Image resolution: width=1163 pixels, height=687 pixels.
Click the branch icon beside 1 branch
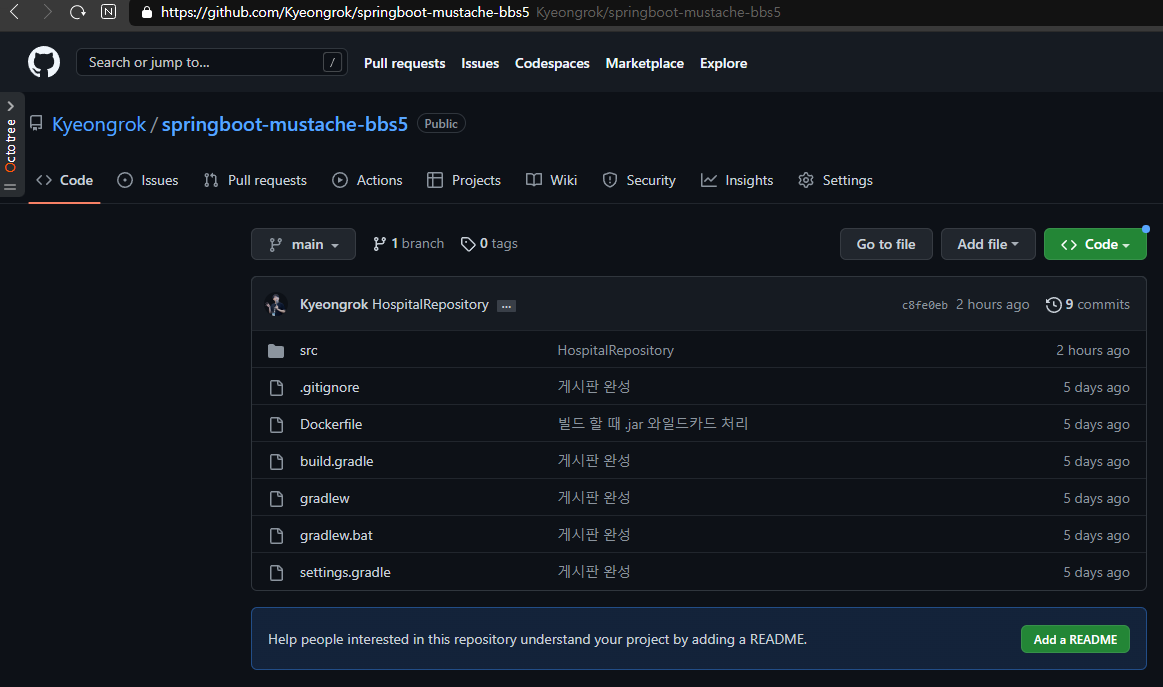click(x=379, y=243)
